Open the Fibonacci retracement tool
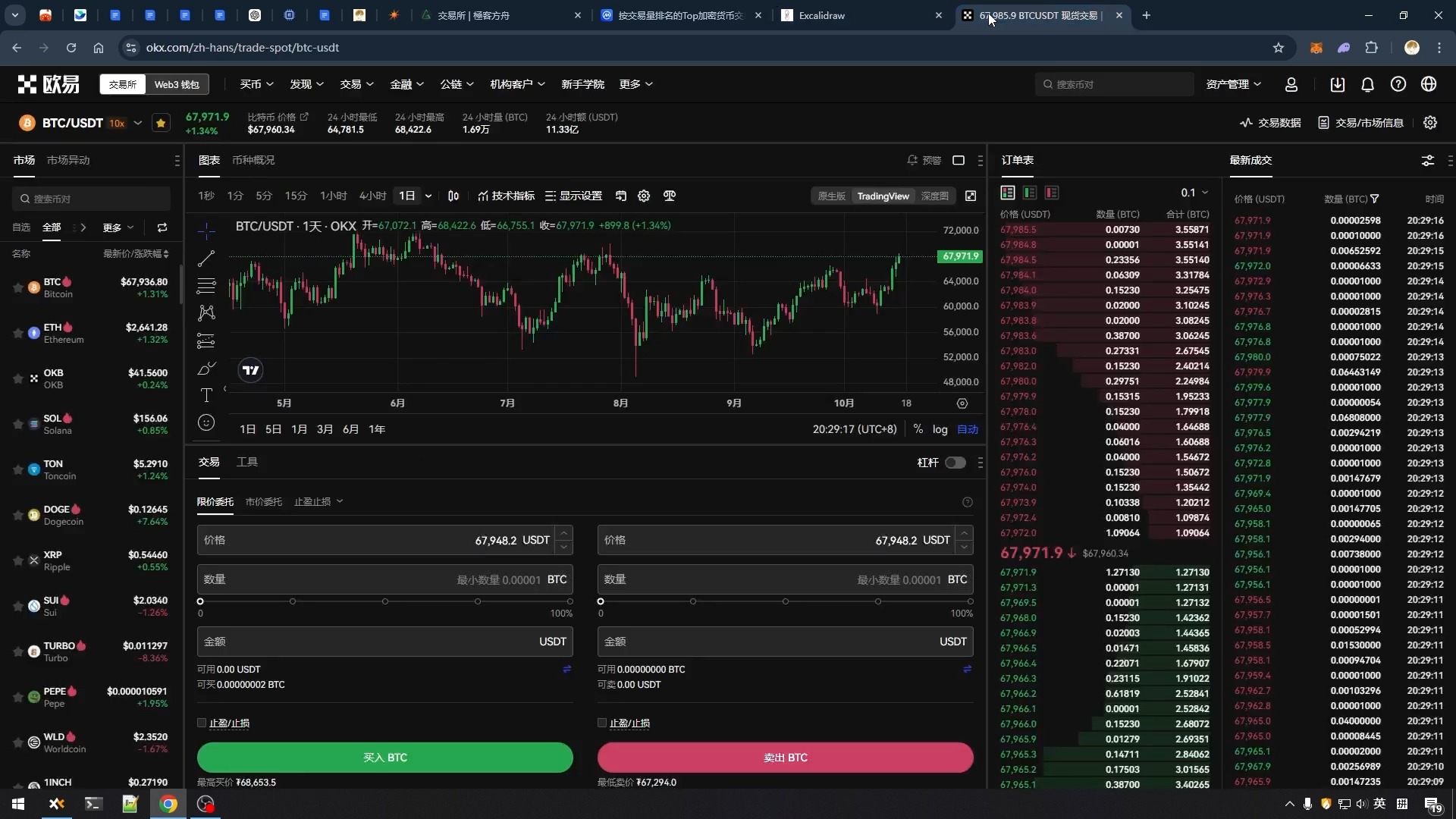The image size is (1456, 819). 206,286
